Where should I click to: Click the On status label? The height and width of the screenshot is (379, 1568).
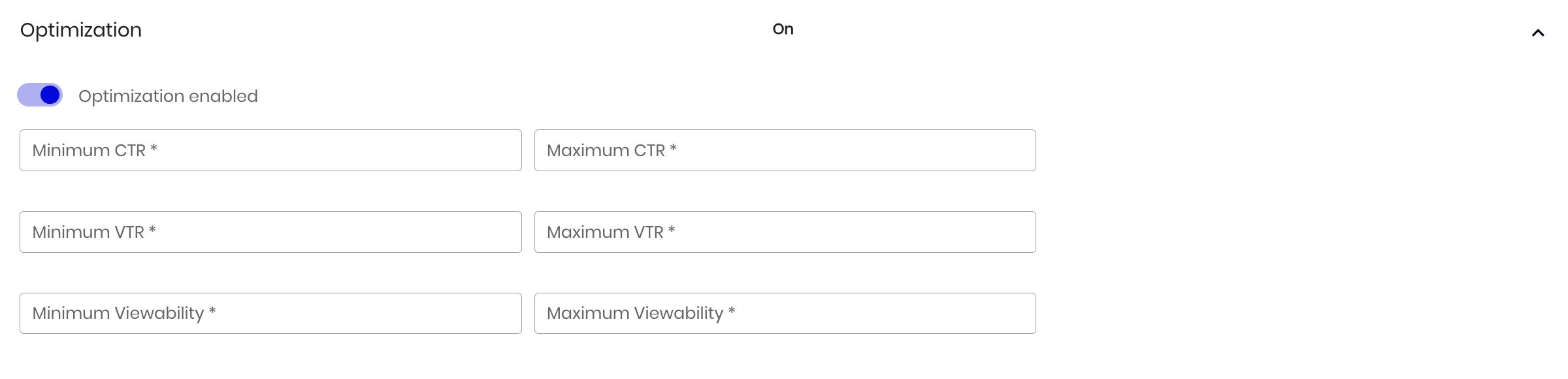(782, 29)
